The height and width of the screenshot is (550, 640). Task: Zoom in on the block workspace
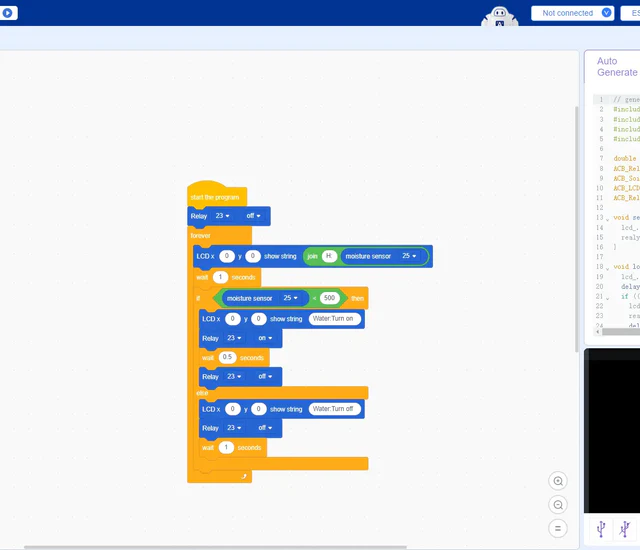[558, 481]
